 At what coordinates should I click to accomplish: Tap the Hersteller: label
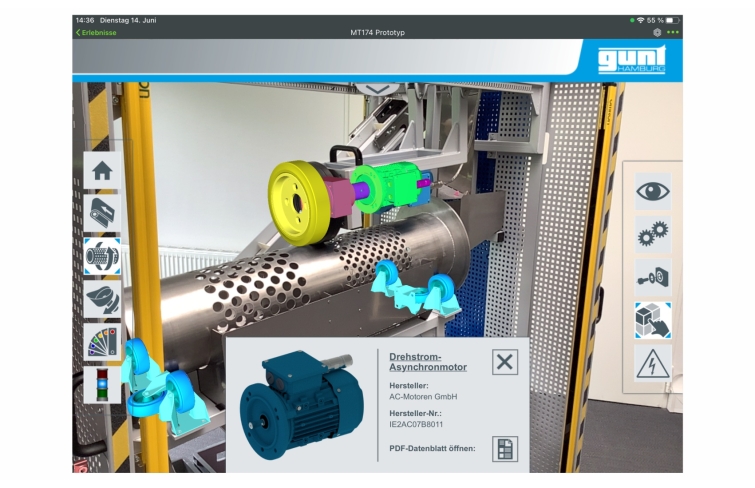tap(408, 386)
